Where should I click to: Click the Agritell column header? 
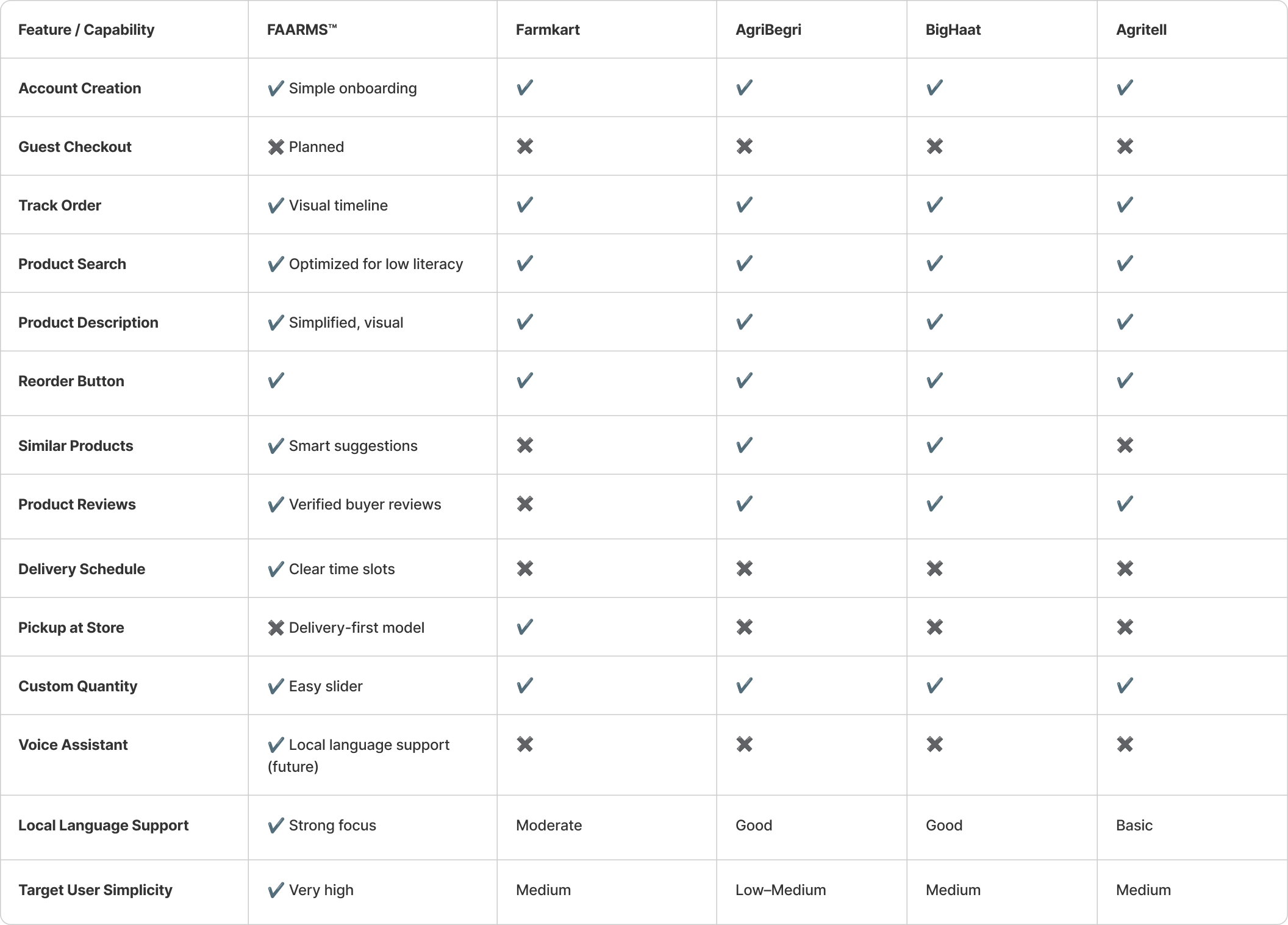(1141, 30)
